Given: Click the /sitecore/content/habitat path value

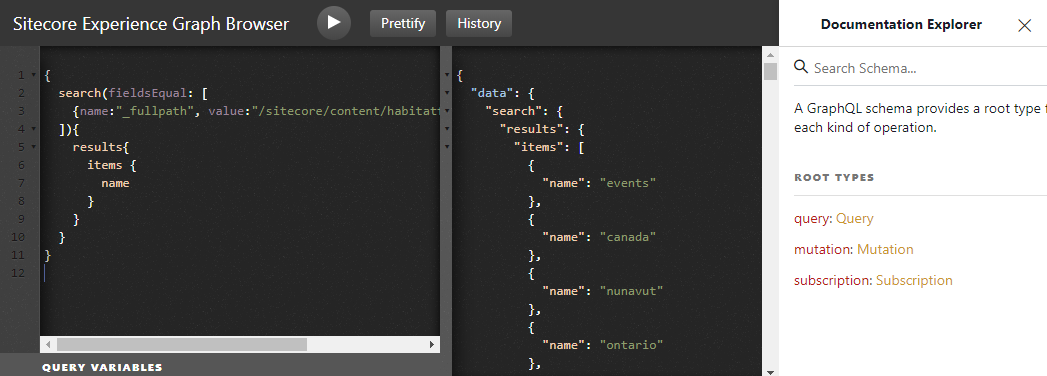Looking at the screenshot, I should [346, 111].
